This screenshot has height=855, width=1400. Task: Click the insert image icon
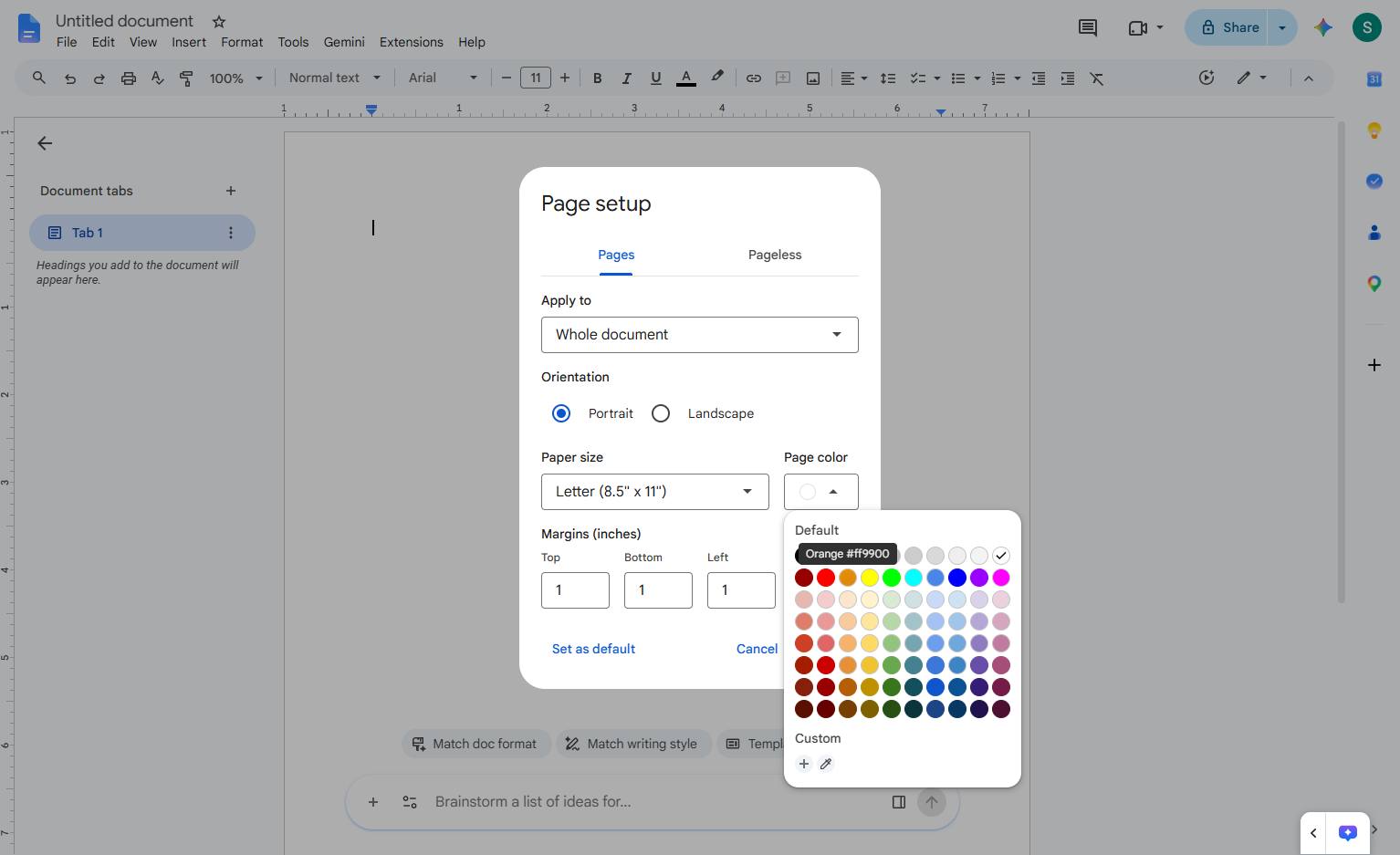point(812,78)
